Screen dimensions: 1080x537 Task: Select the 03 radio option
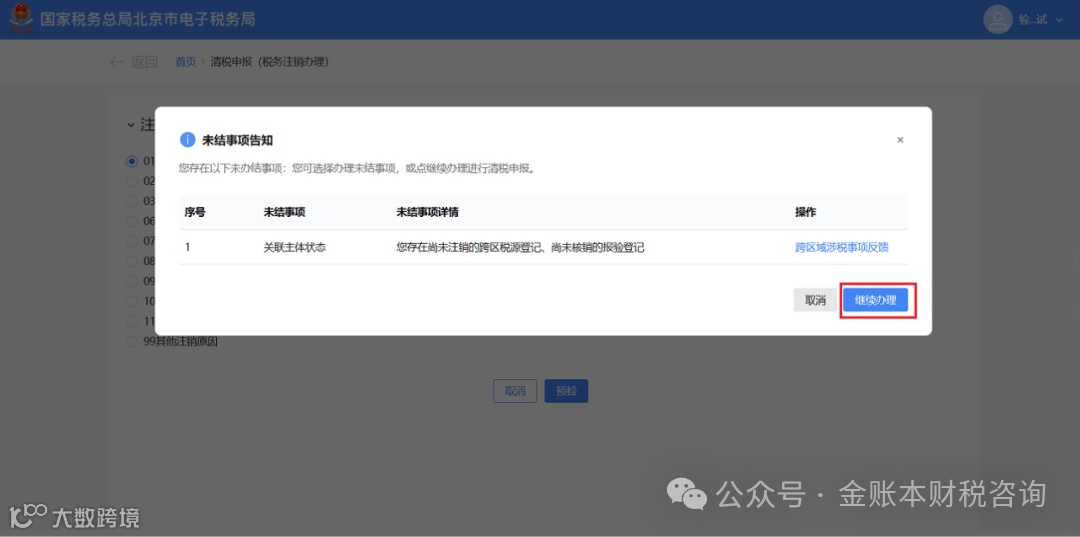click(x=132, y=201)
